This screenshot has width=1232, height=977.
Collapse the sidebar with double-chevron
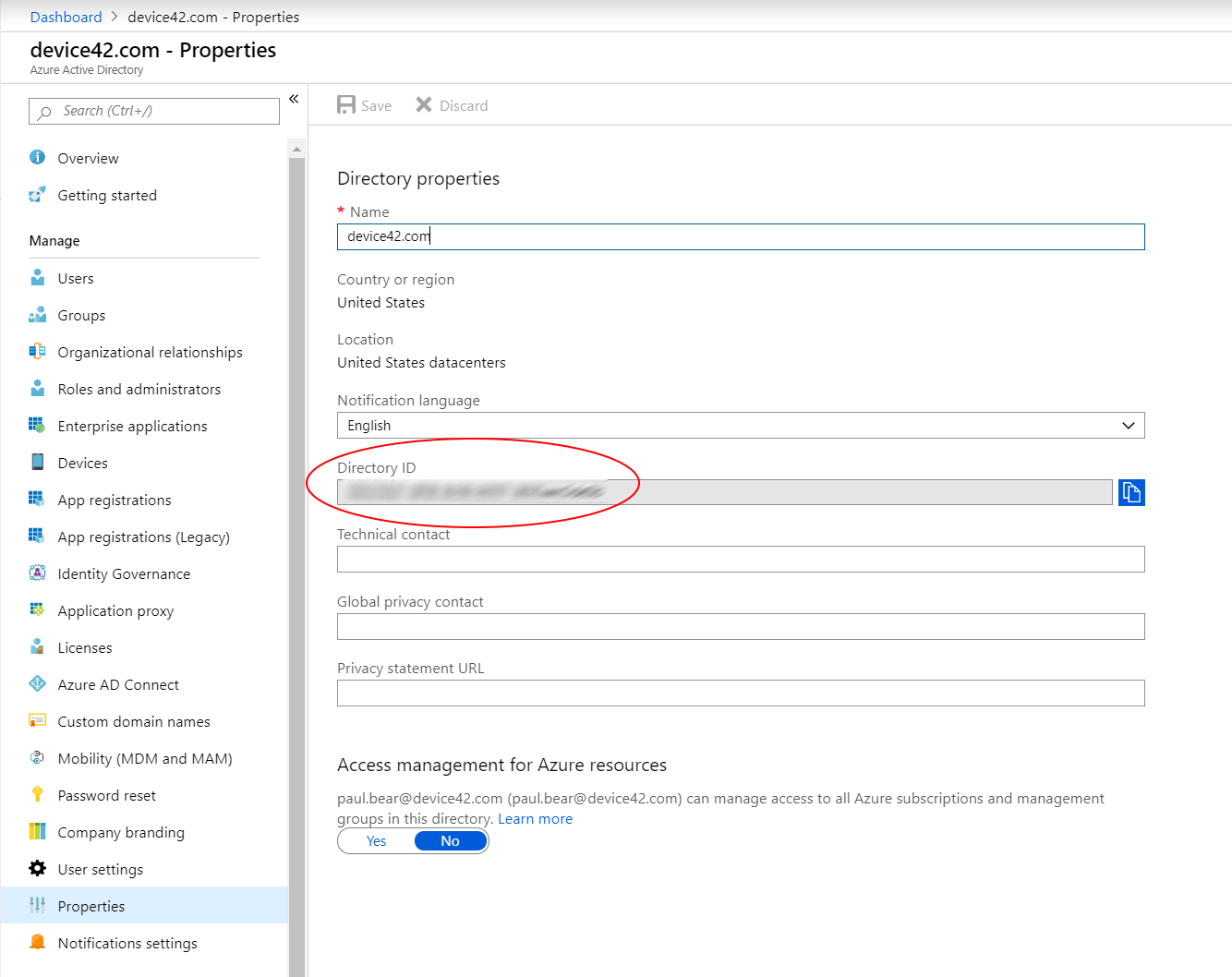pos(294,99)
